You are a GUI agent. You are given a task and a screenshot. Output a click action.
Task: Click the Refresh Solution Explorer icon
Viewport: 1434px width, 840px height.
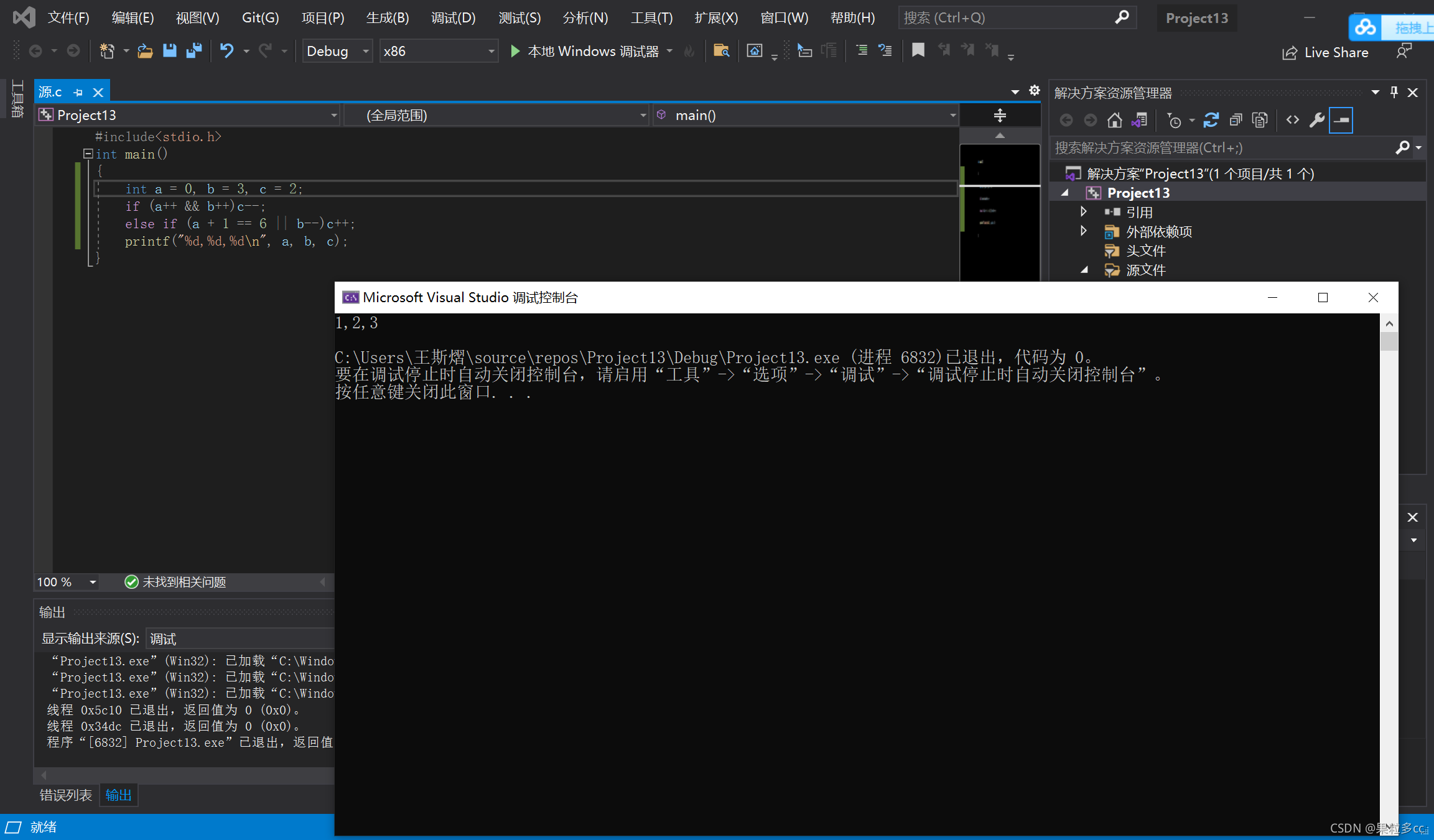click(x=1211, y=119)
